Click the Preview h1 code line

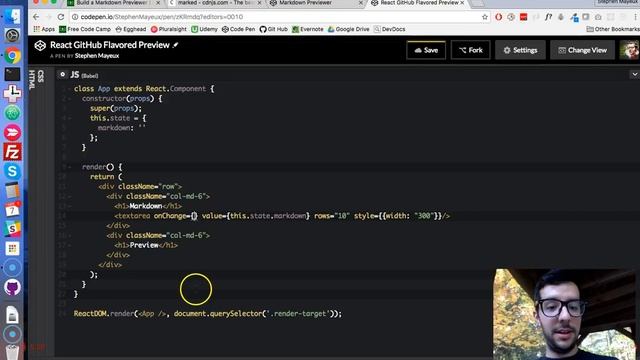pyautogui.click(x=146, y=245)
